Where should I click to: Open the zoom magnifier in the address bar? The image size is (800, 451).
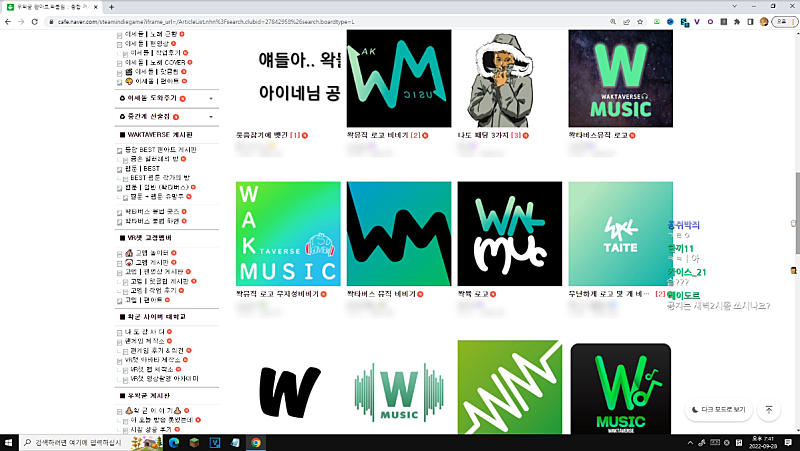[613, 22]
